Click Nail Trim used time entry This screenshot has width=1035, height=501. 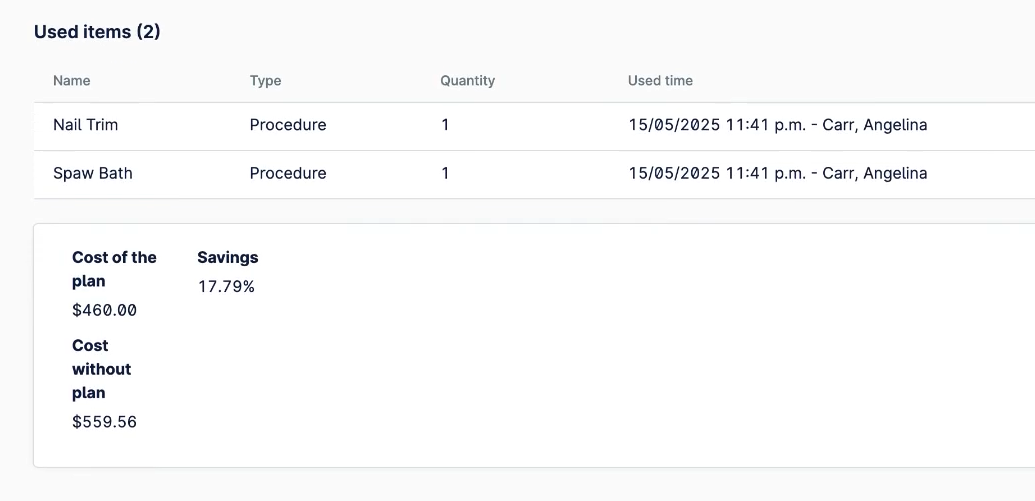point(777,125)
